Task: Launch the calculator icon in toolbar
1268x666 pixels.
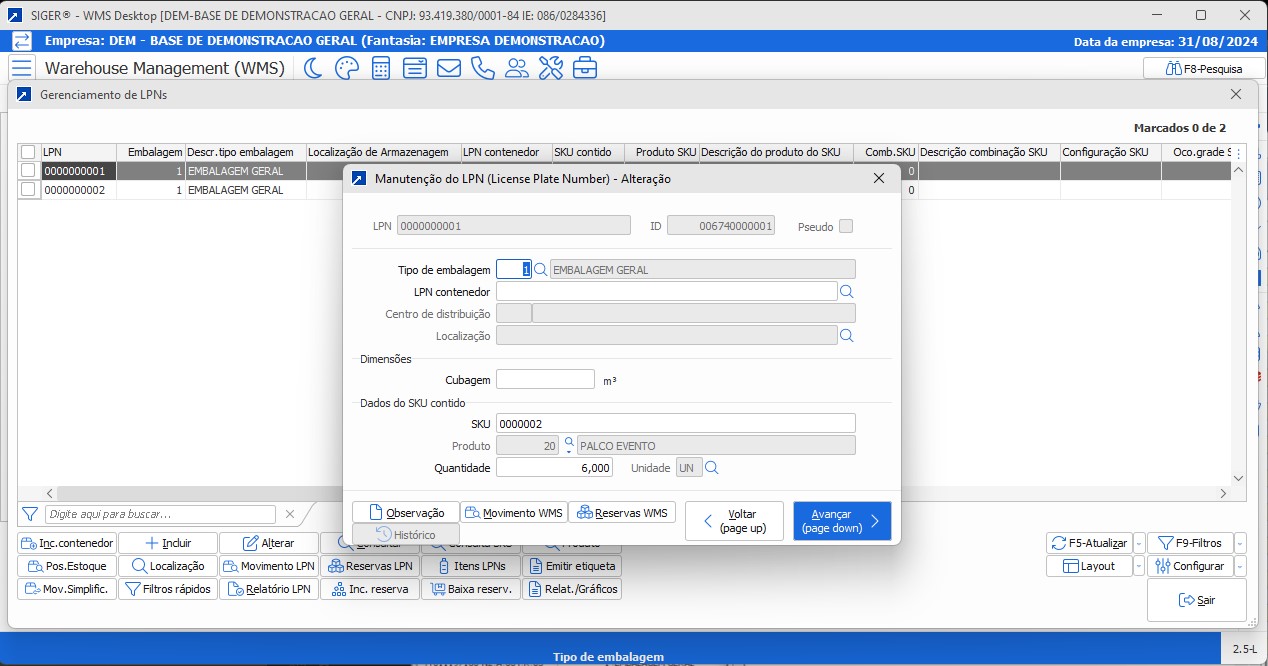Action: [381, 68]
